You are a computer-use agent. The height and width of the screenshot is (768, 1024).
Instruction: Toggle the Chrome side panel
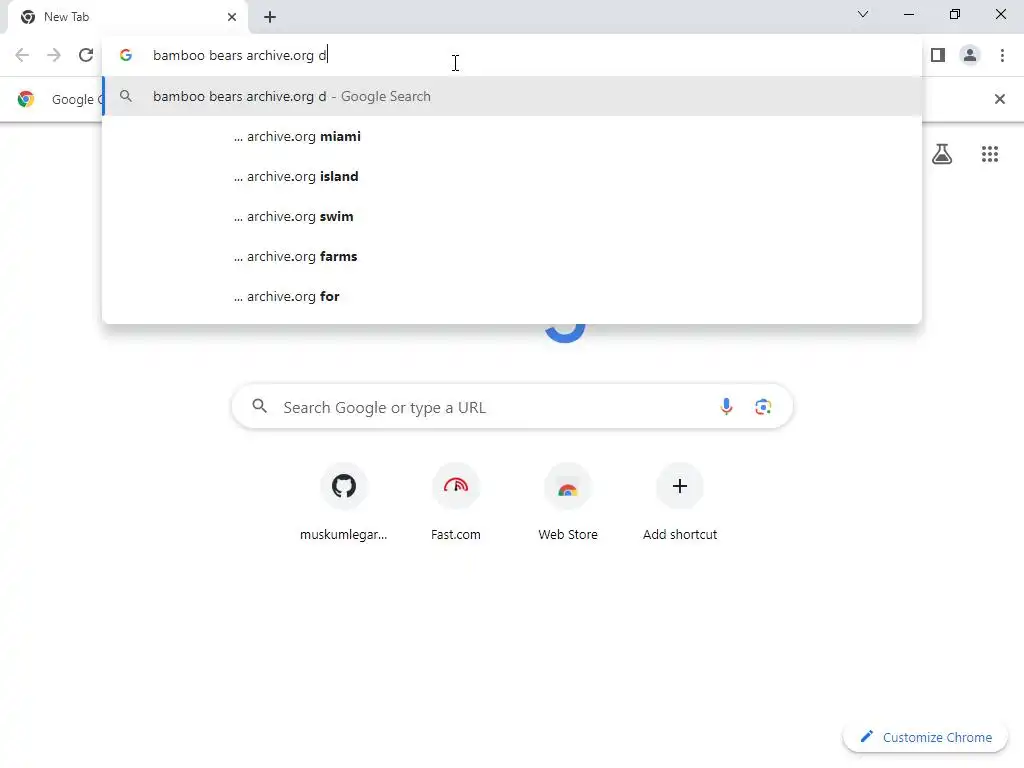(x=938, y=55)
